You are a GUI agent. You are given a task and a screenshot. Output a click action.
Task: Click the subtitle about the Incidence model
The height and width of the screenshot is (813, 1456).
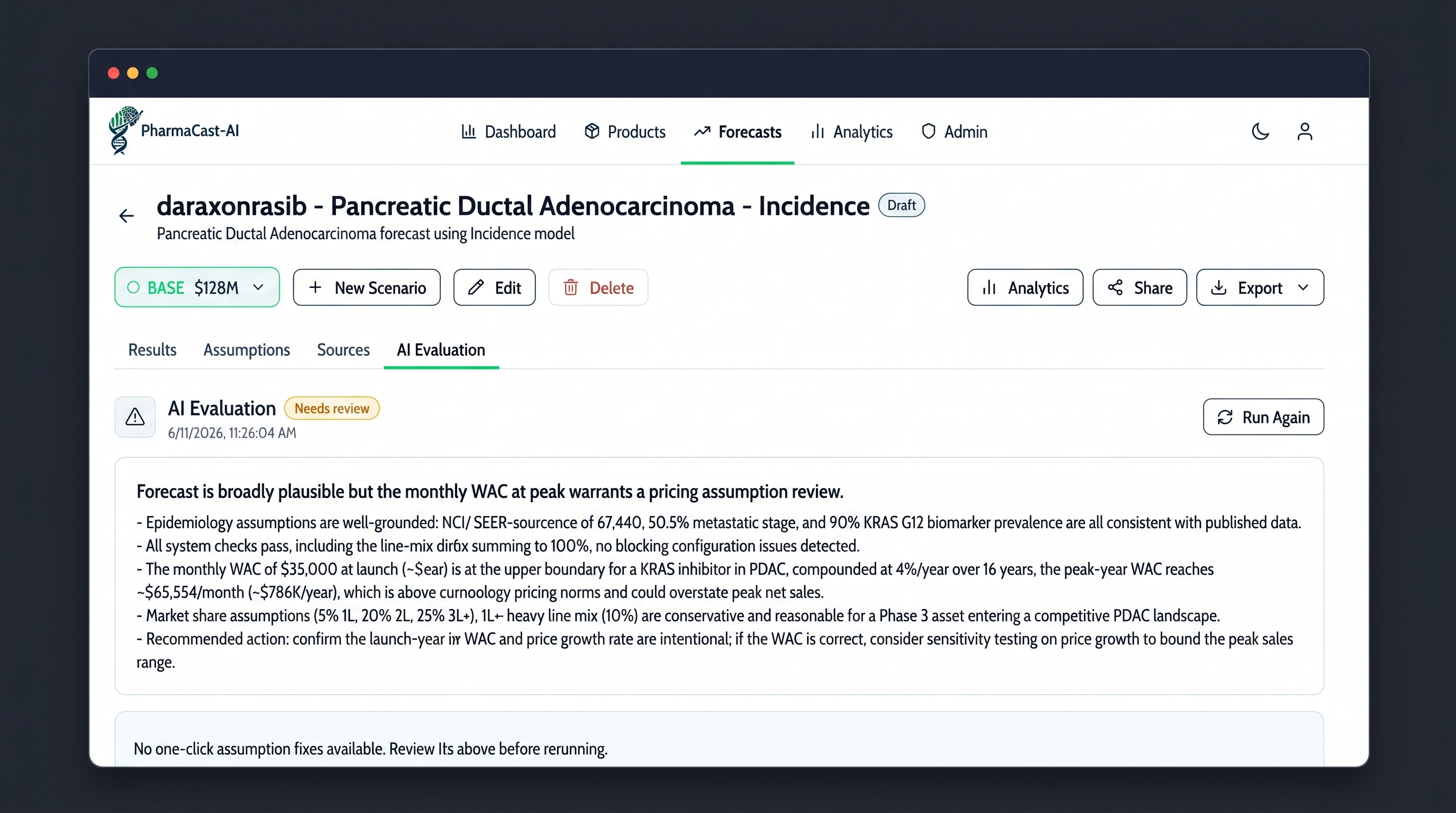[365, 233]
